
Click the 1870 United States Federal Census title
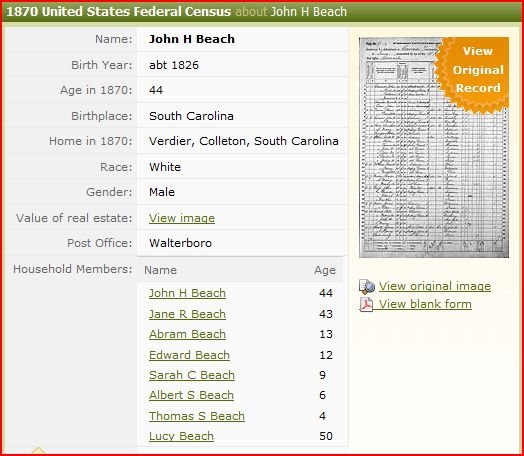[119, 12]
